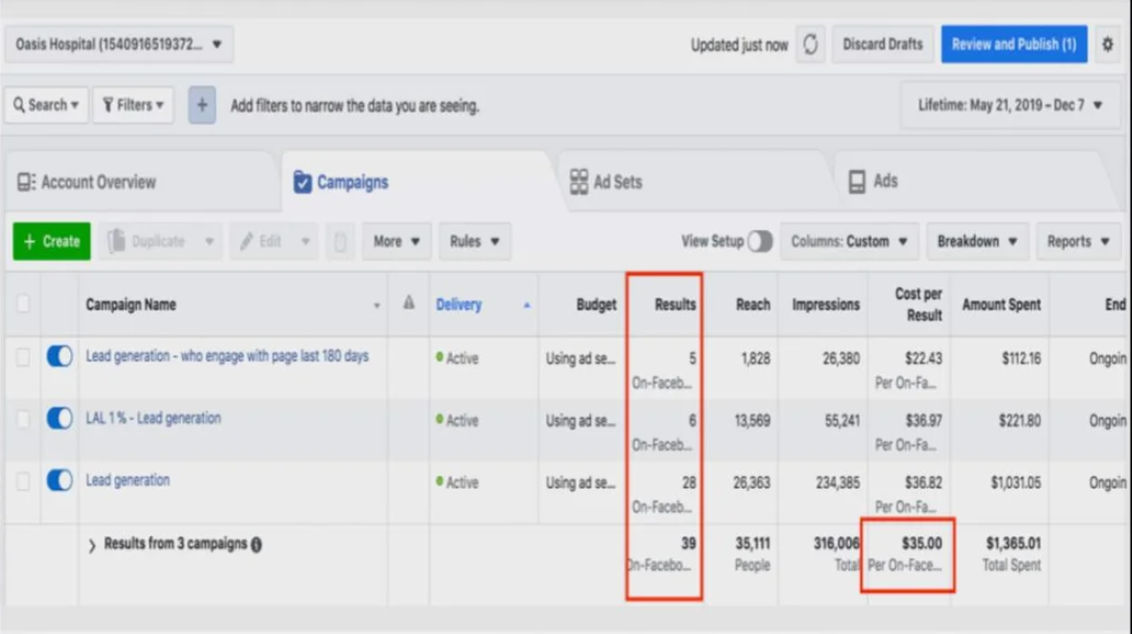The width and height of the screenshot is (1132, 634).
Task: Check the select-all campaigns header checkbox
Action: (x=22, y=305)
